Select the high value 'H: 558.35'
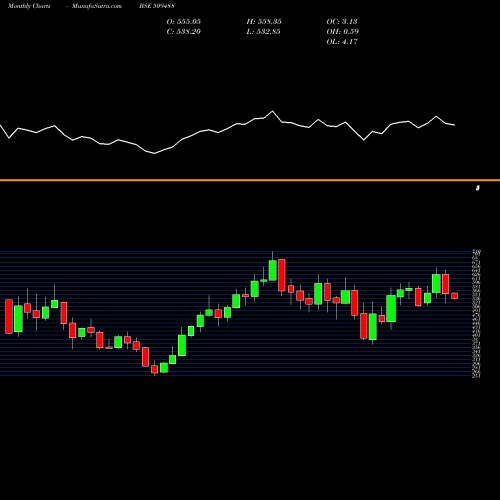Viewport: 500px width, 500px height. coord(264,21)
